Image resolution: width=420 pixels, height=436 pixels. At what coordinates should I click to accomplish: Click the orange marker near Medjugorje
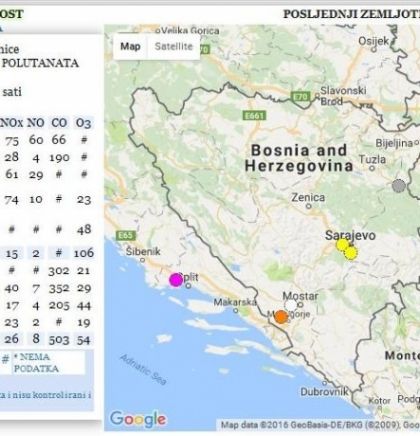tap(281, 317)
